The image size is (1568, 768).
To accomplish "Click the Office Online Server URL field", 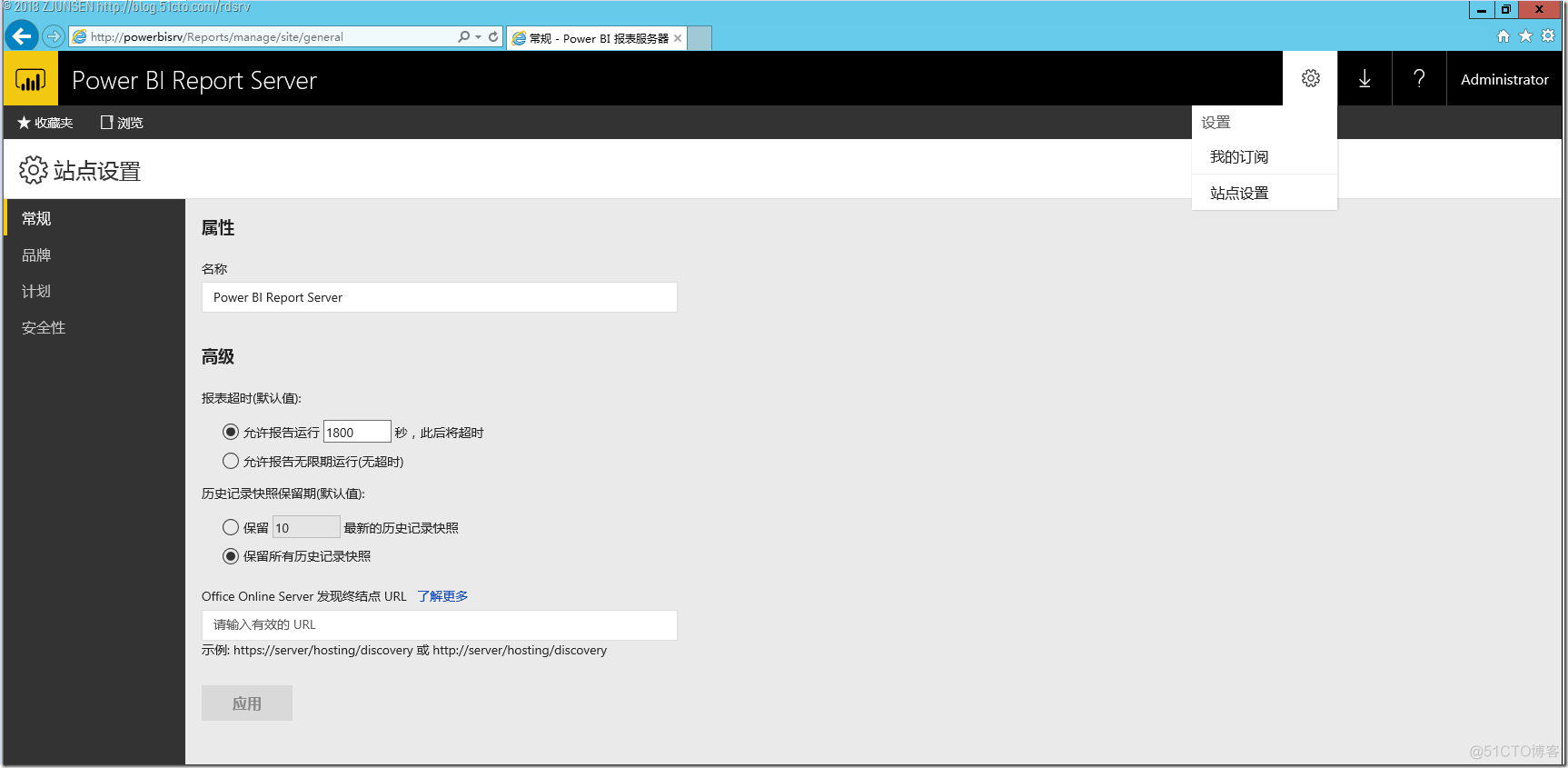I will pos(440,625).
